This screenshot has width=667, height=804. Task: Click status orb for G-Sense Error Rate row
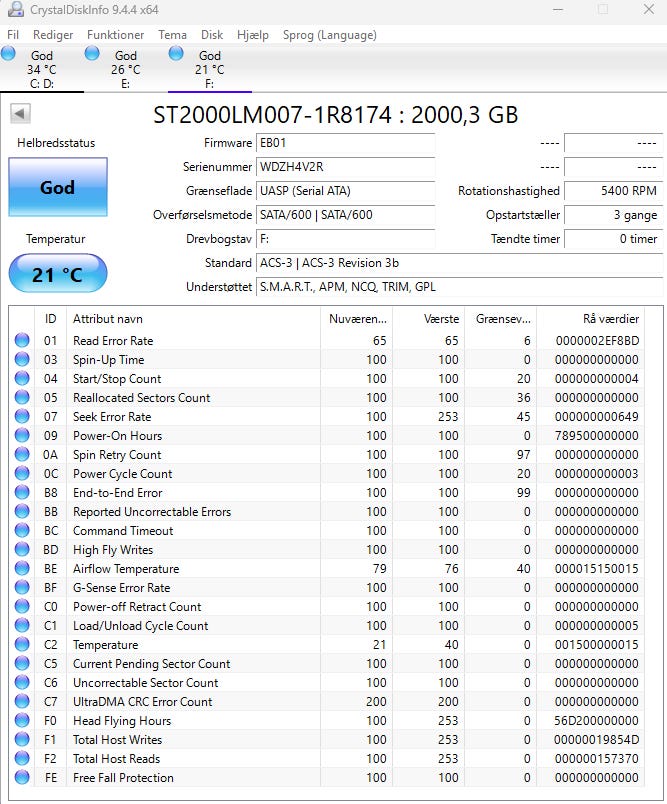(22, 587)
